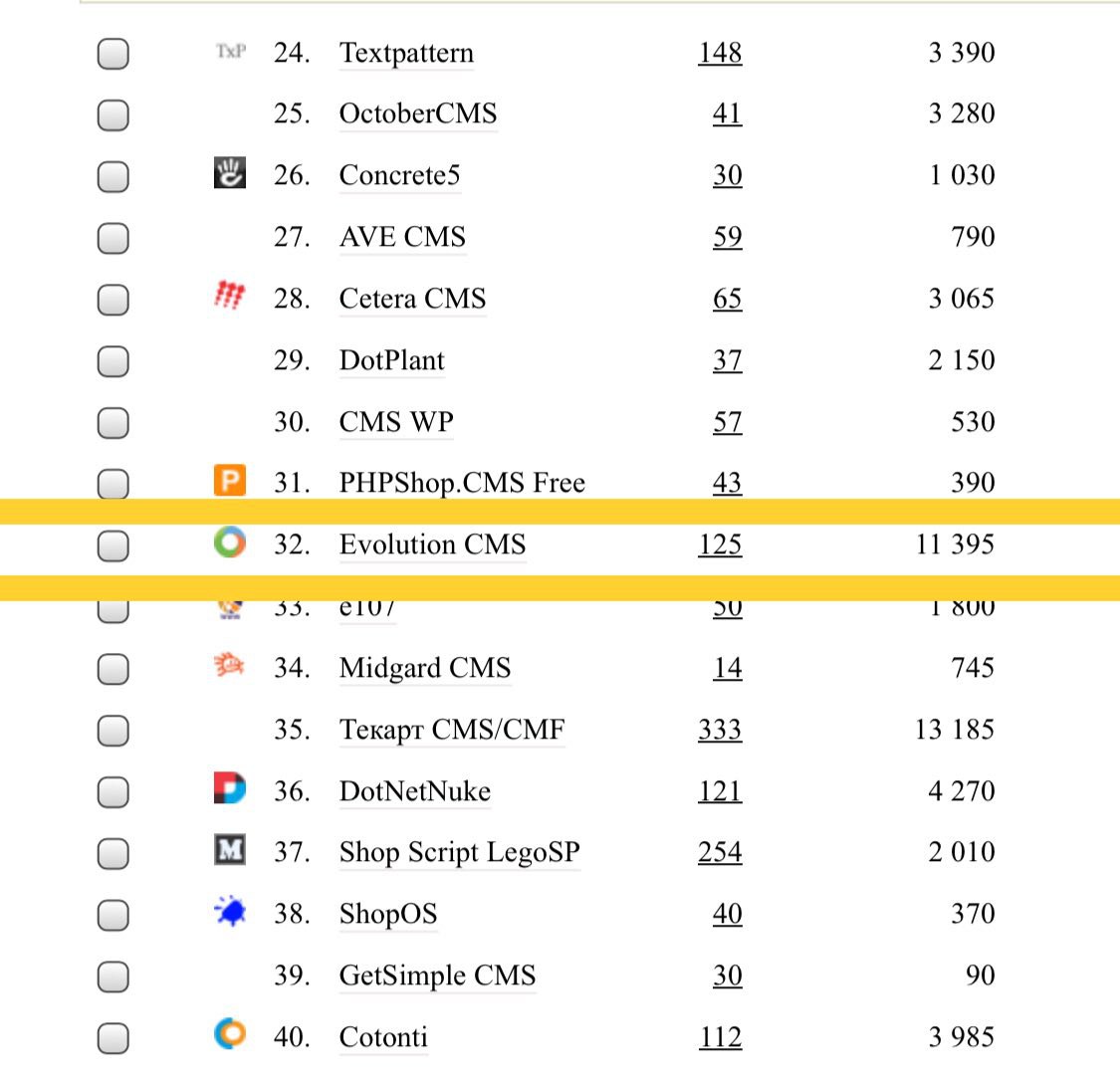Open the CMS WP link

pyautogui.click(x=396, y=421)
